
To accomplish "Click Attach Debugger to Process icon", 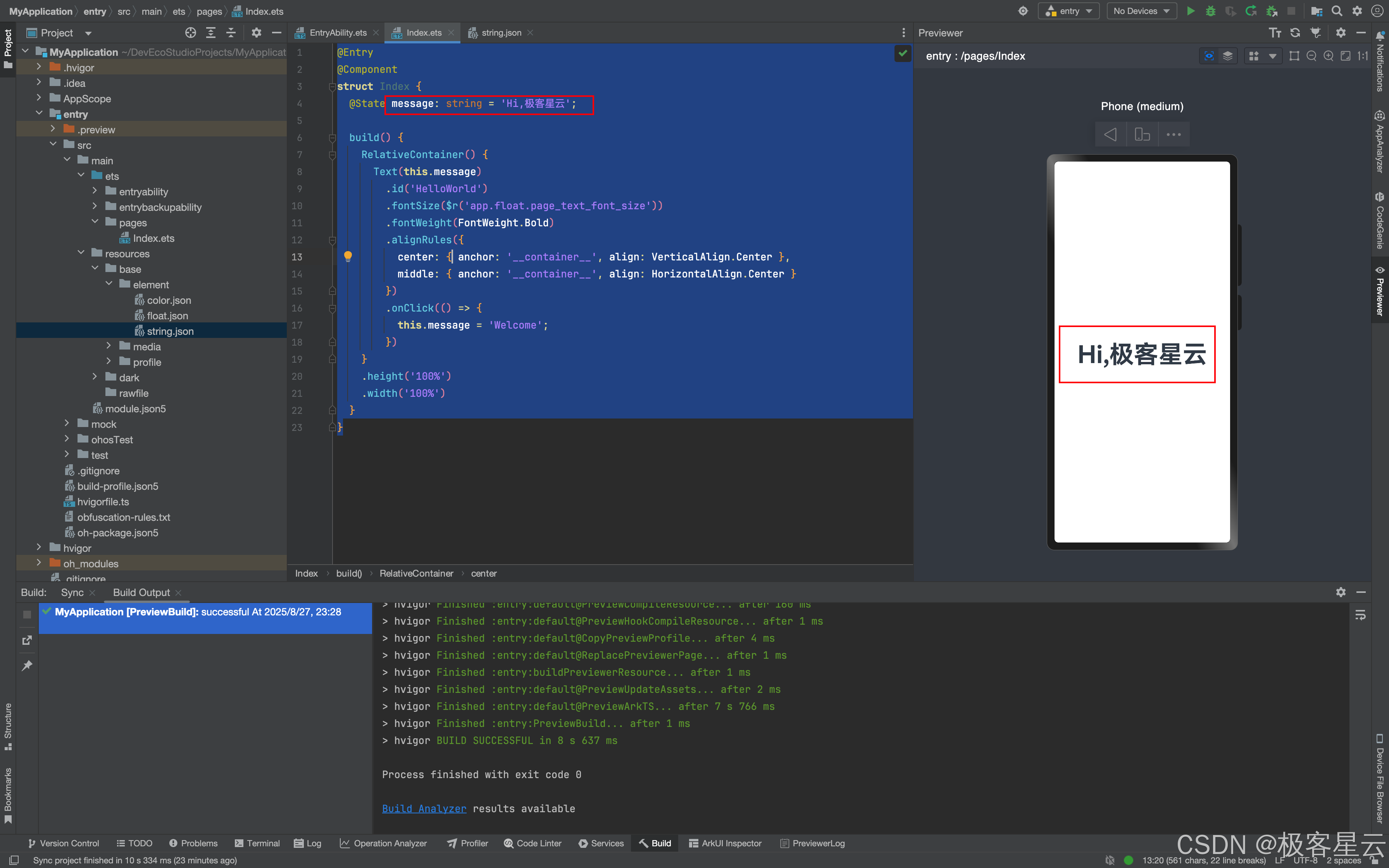I will click(1272, 11).
